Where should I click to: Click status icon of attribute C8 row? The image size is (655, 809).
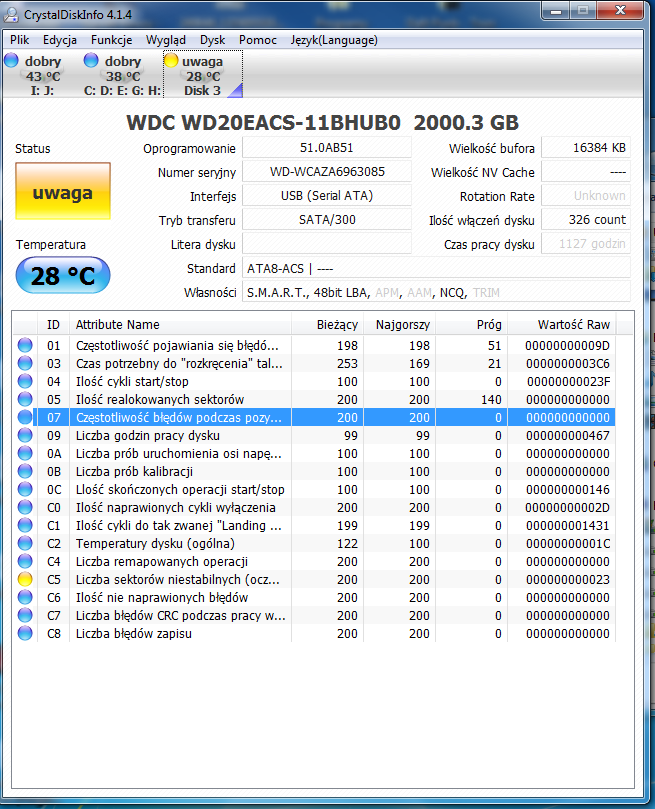click(25, 633)
